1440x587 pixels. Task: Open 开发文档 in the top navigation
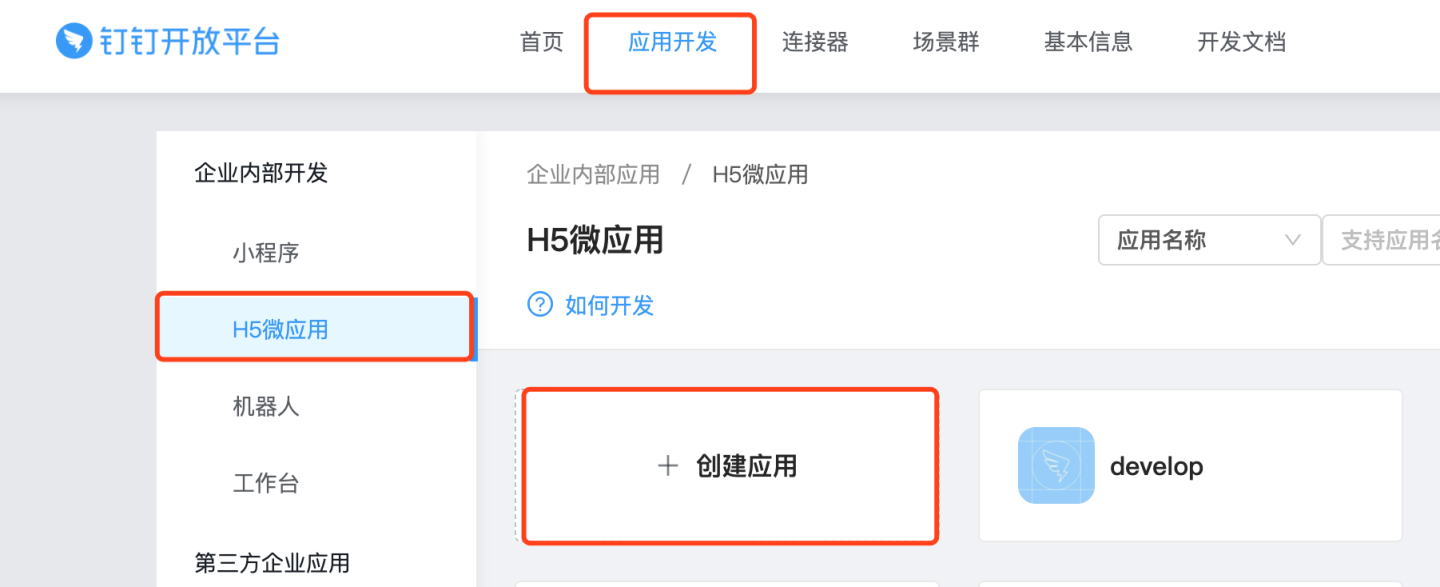[1241, 42]
